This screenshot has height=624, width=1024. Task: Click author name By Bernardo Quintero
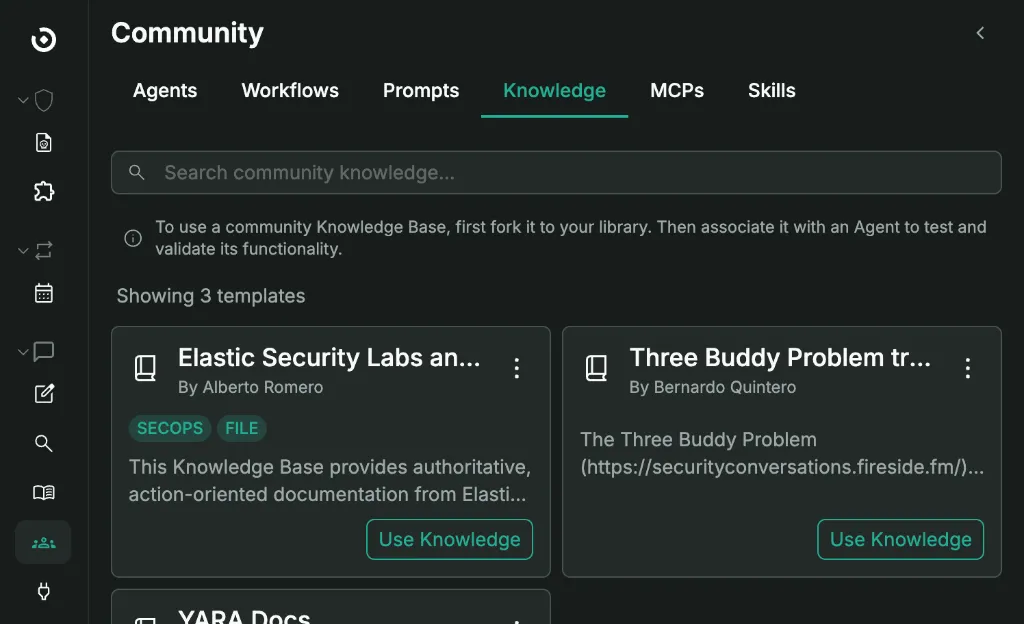pos(712,387)
